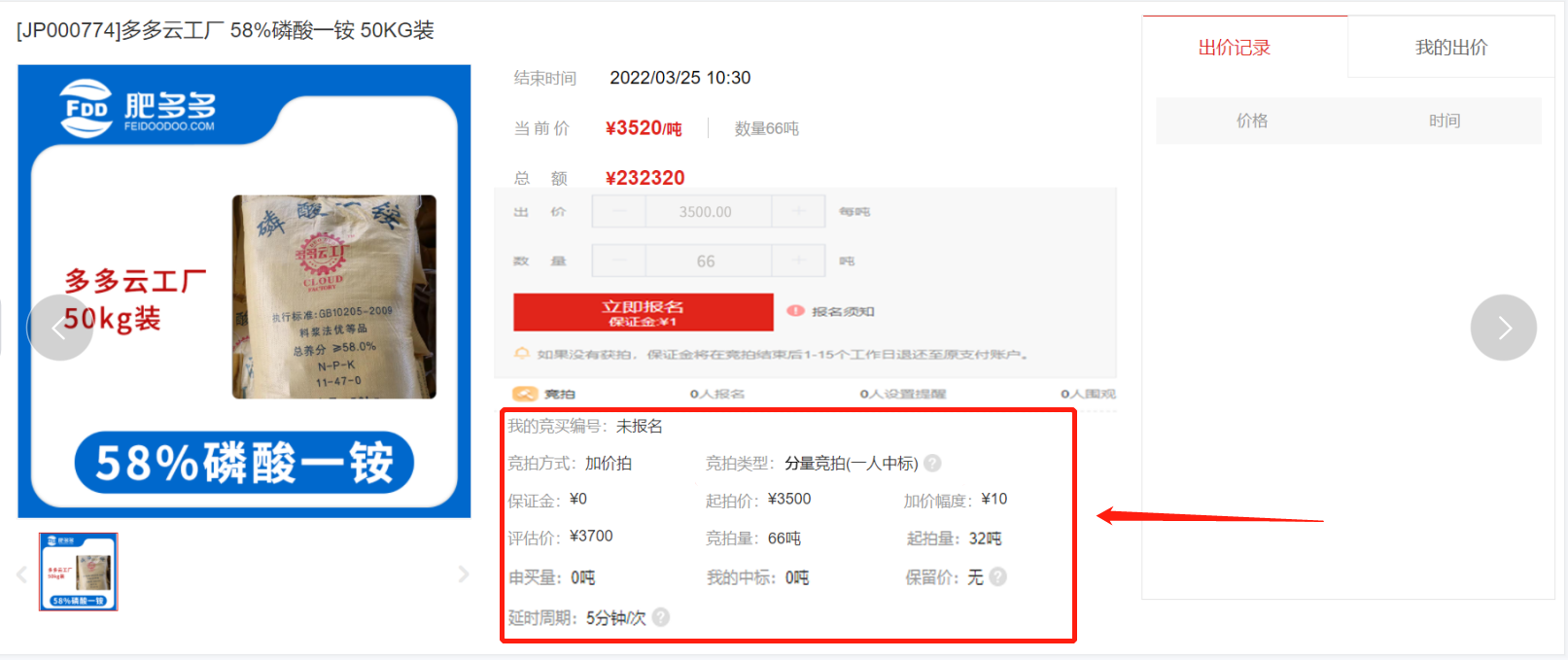Click the 立即报名 registration button
Viewport: 1568px width, 660px height.
(643, 312)
